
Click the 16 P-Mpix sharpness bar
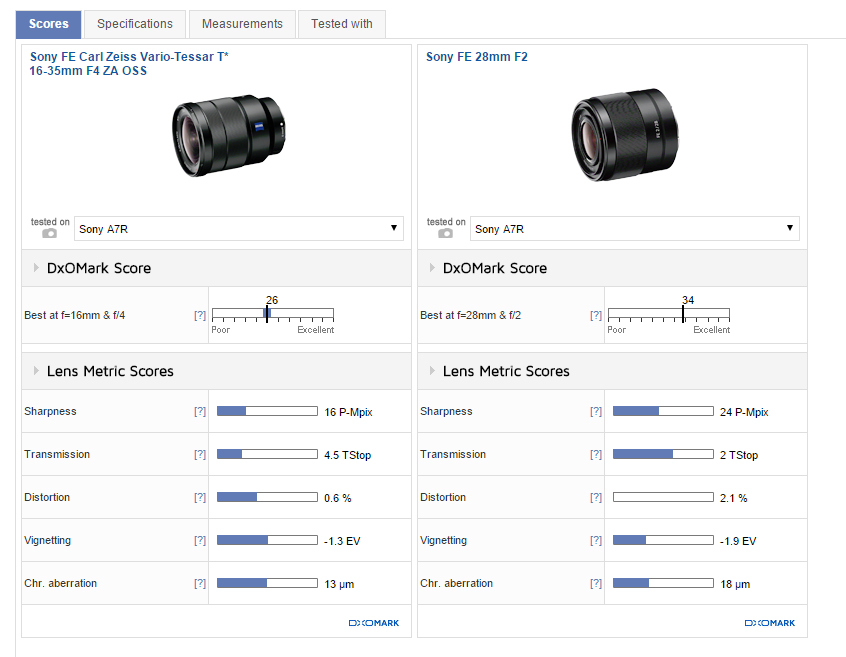(x=267, y=411)
